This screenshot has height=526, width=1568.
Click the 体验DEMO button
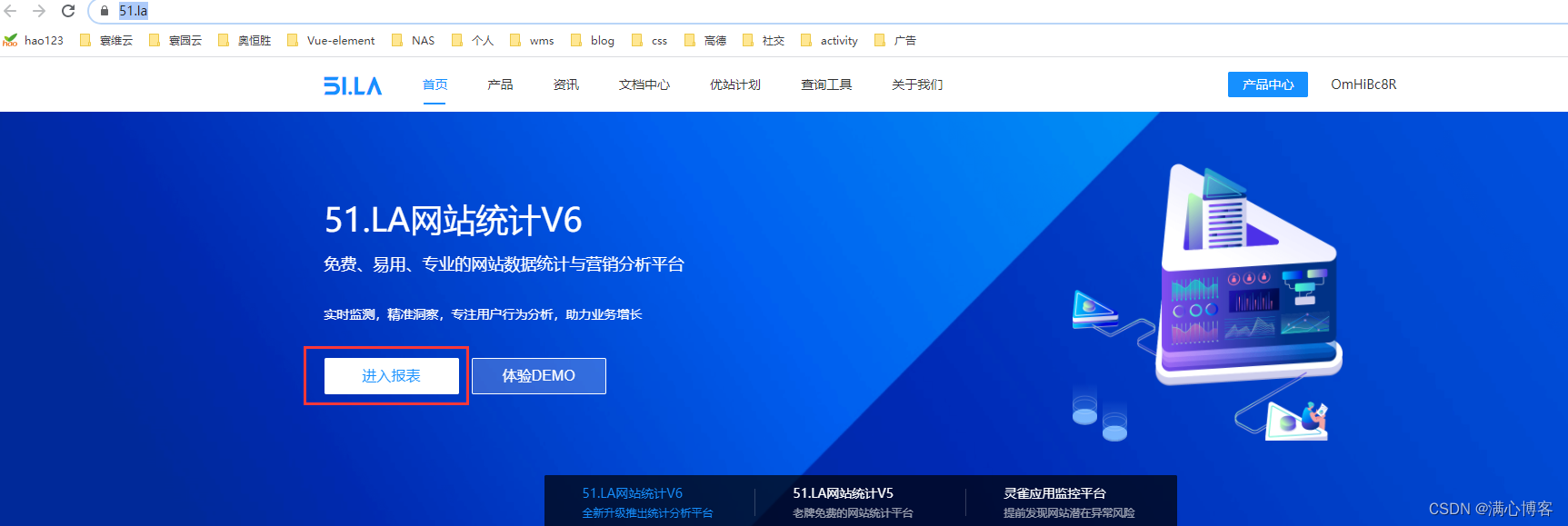(x=539, y=376)
